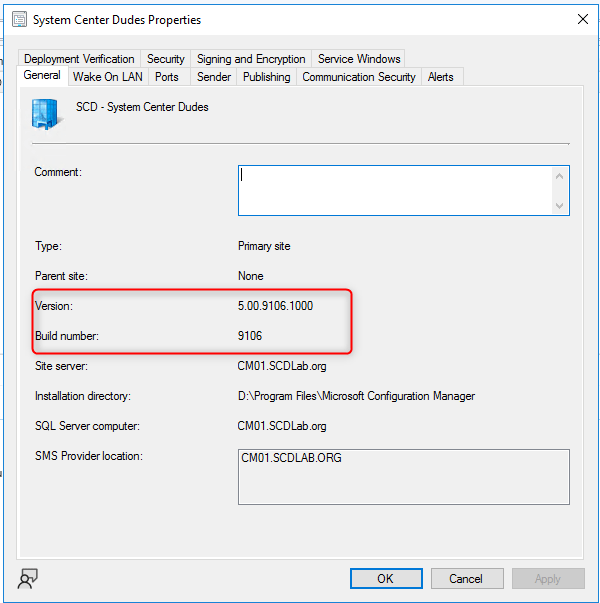This screenshot has width=600, height=603.
Task: Switch to the Ports tab
Action: click(167, 77)
